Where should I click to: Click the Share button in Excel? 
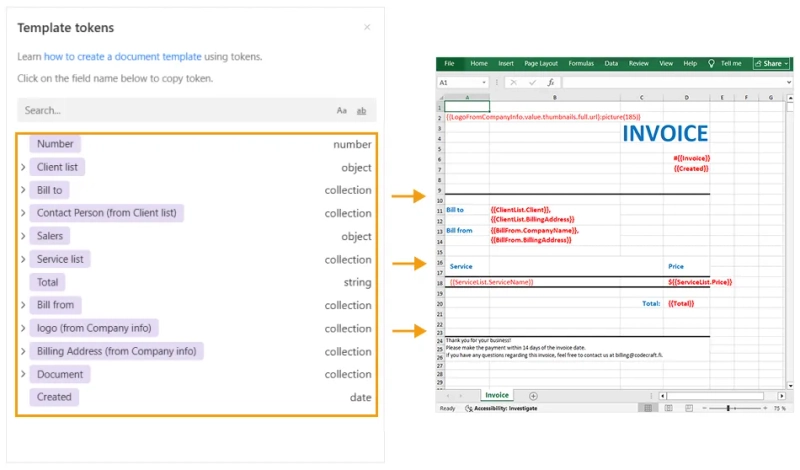pos(771,63)
